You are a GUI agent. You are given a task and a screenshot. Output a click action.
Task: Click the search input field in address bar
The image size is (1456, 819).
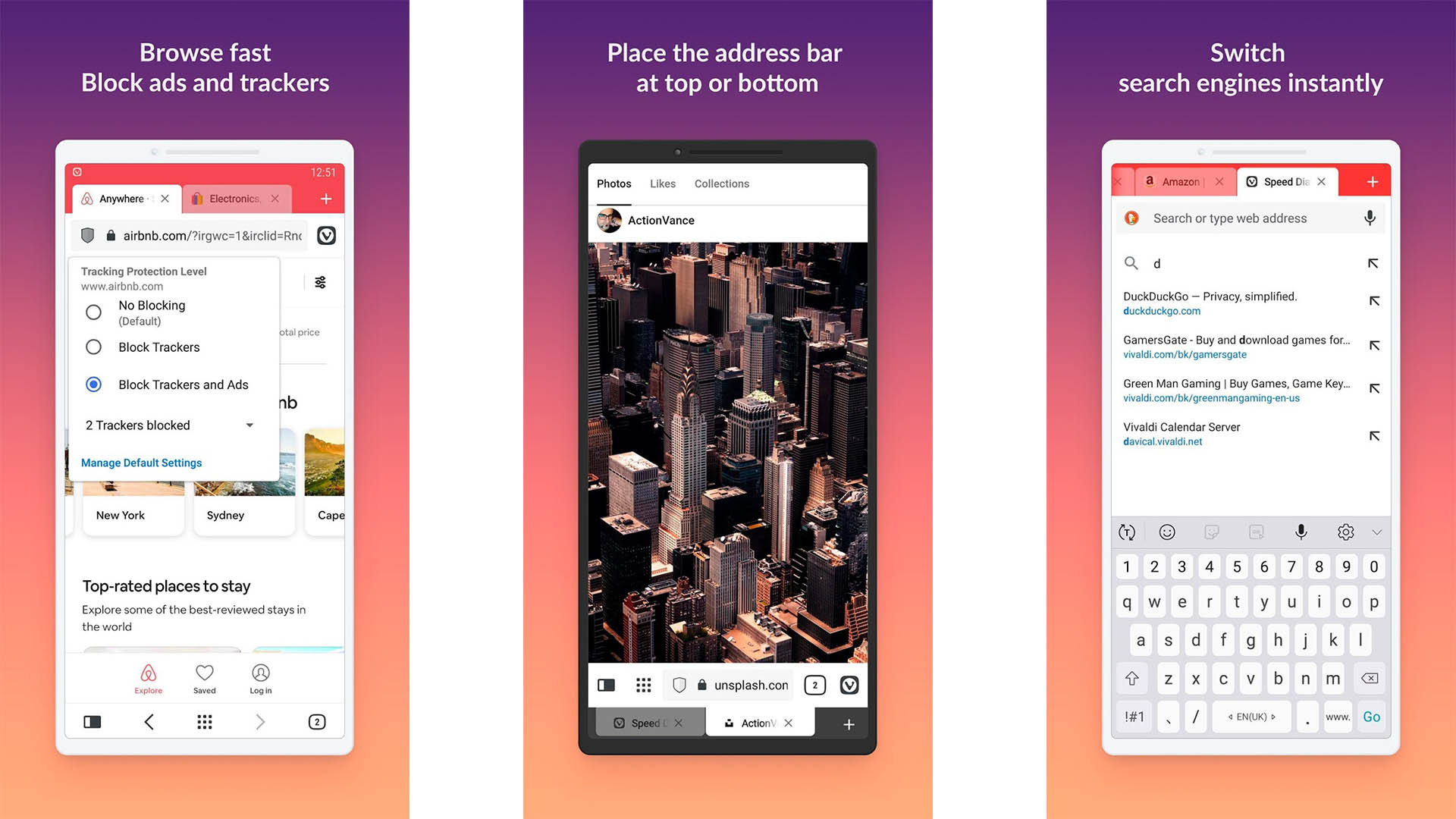[1247, 218]
